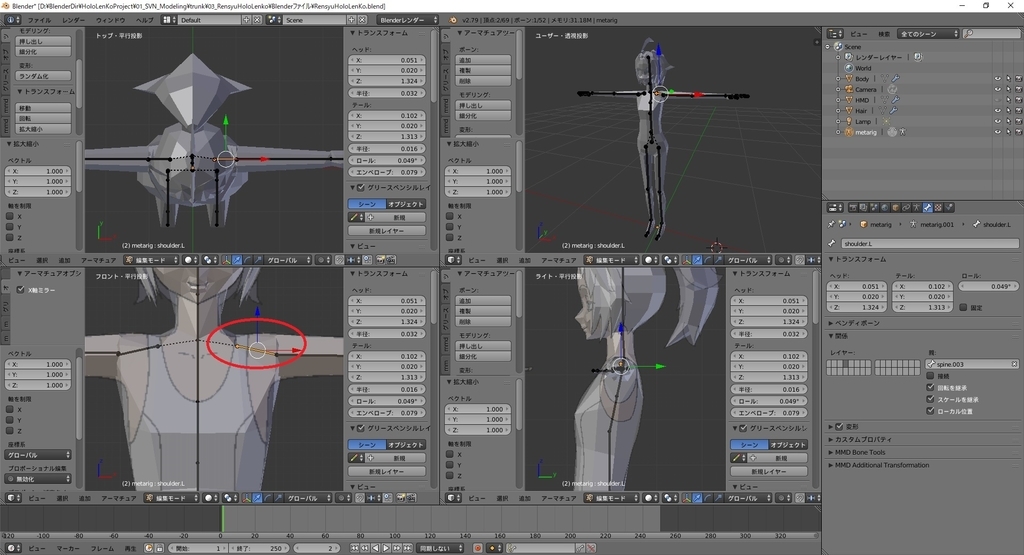Expand the MMD Bone Tools panel

(857, 452)
